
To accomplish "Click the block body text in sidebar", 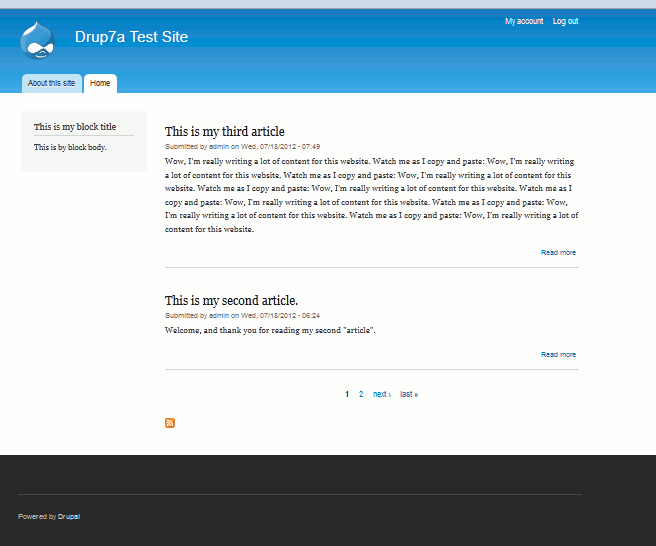I will 70,147.
